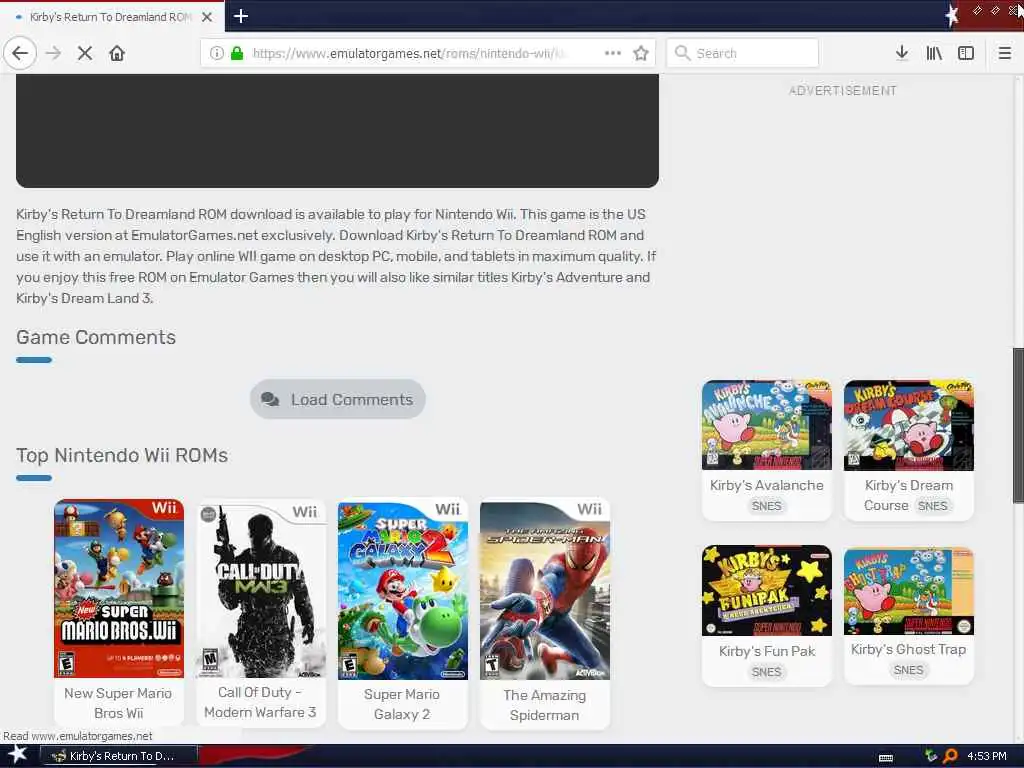Click SNES tag under Kirby's Ghost Trap
Viewport: 1024px width, 768px height.
coord(908,670)
